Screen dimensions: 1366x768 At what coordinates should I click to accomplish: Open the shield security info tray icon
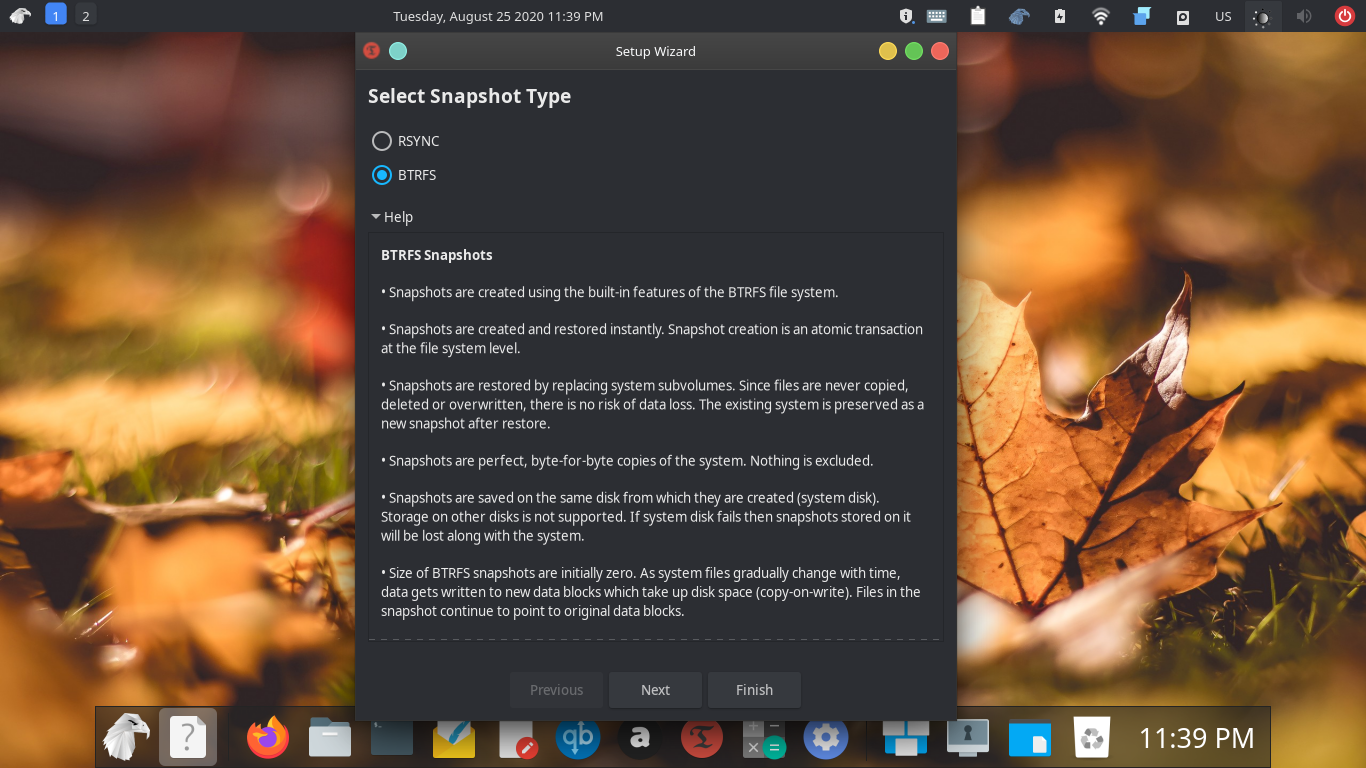point(906,16)
